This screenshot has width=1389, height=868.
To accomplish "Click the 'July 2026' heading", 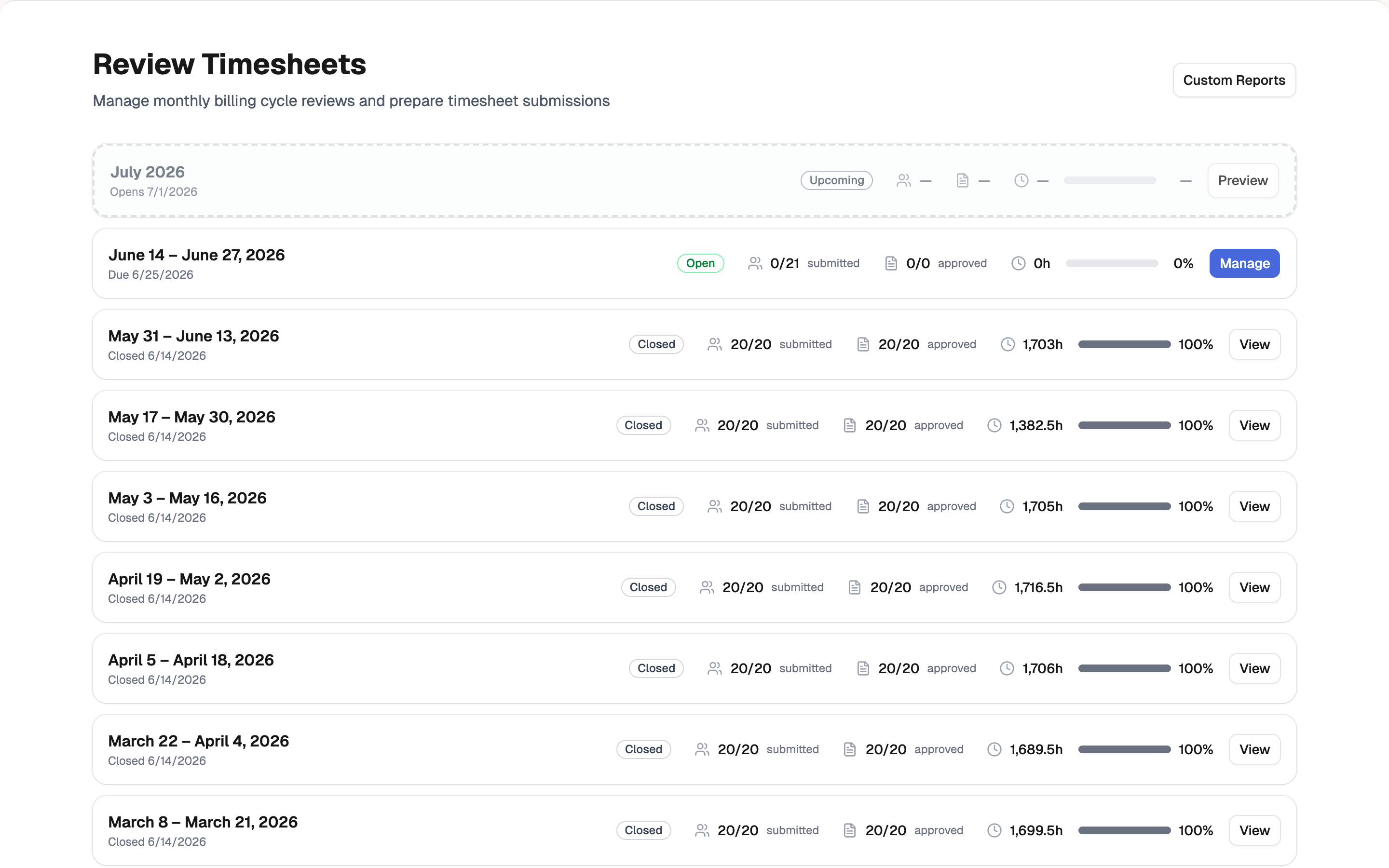I will pyautogui.click(x=148, y=172).
